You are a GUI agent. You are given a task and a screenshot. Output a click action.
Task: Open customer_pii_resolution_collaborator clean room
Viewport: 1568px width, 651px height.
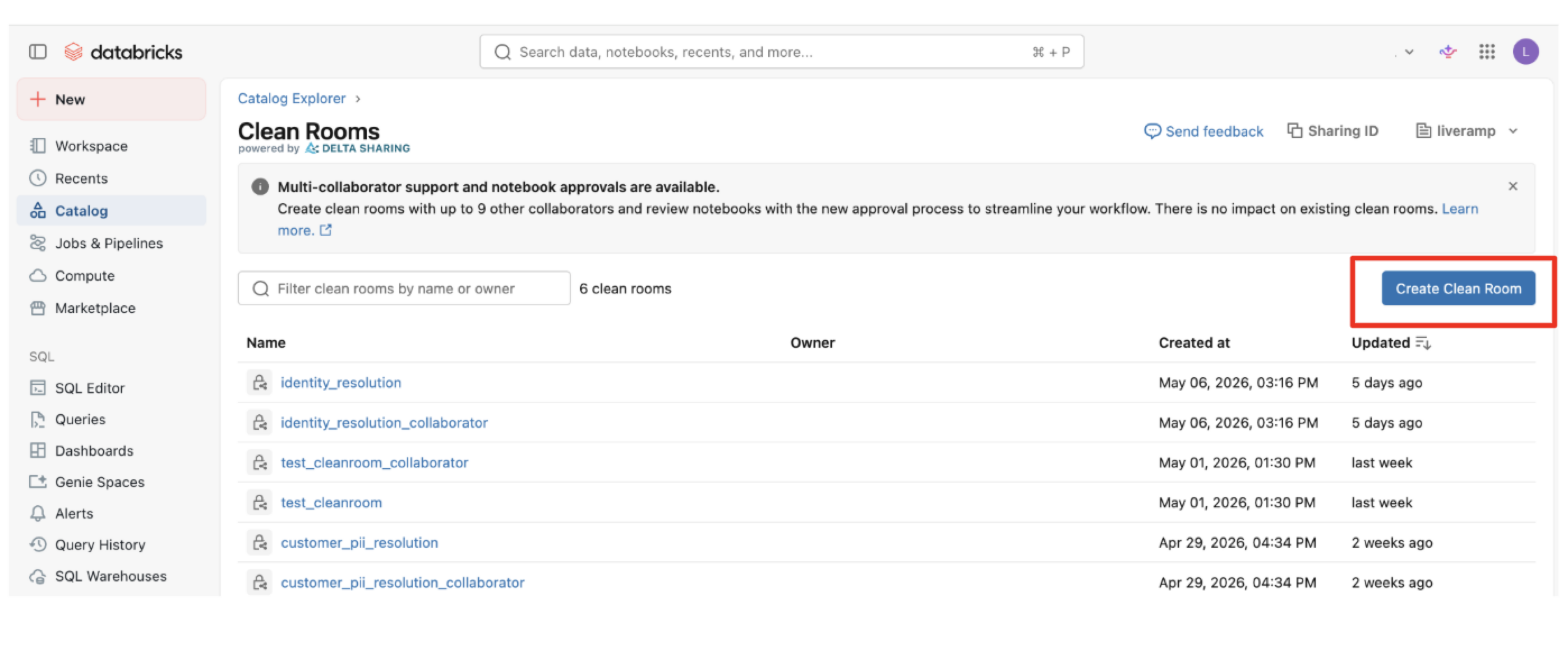pos(402,583)
